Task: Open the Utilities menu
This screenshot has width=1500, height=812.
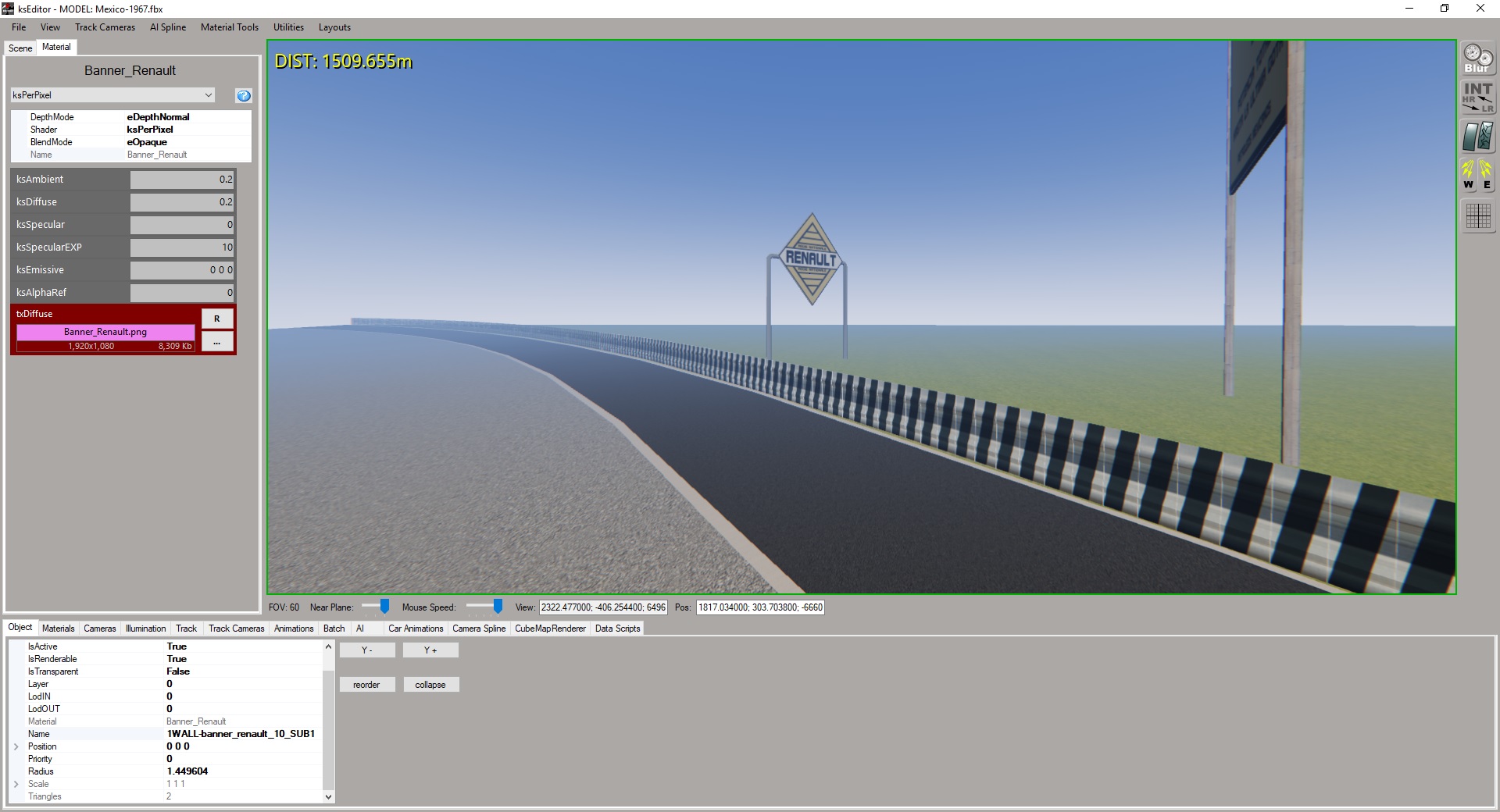Action: (x=288, y=27)
